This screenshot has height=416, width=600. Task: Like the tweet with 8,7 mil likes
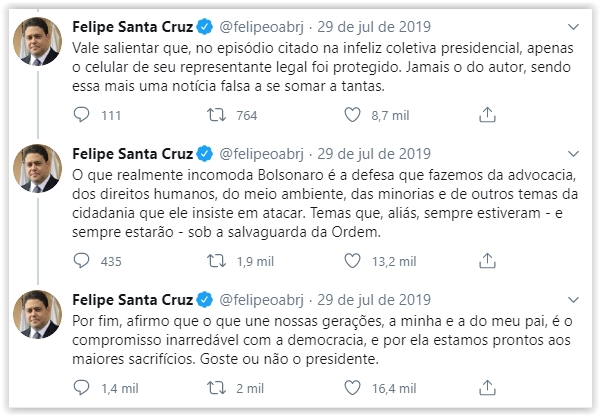coord(350,116)
